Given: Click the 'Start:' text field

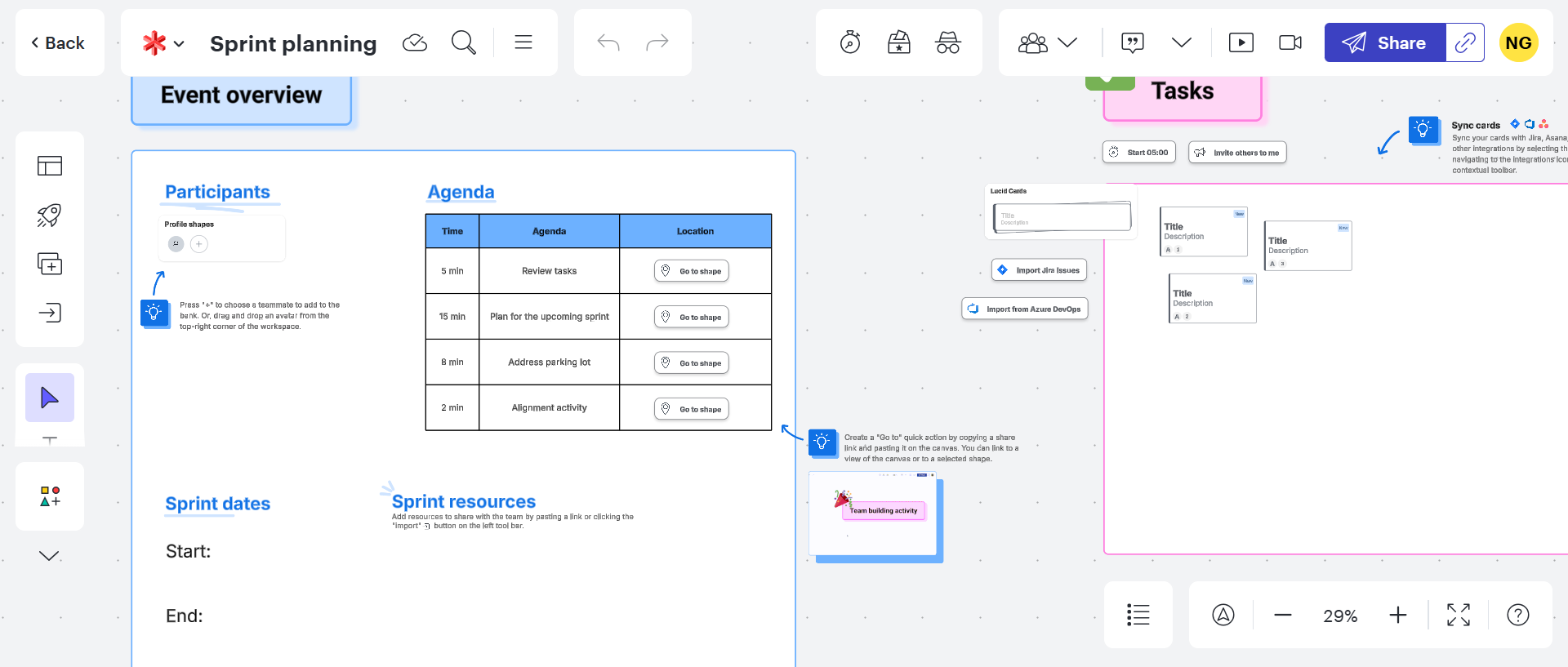Looking at the screenshot, I should click(189, 551).
